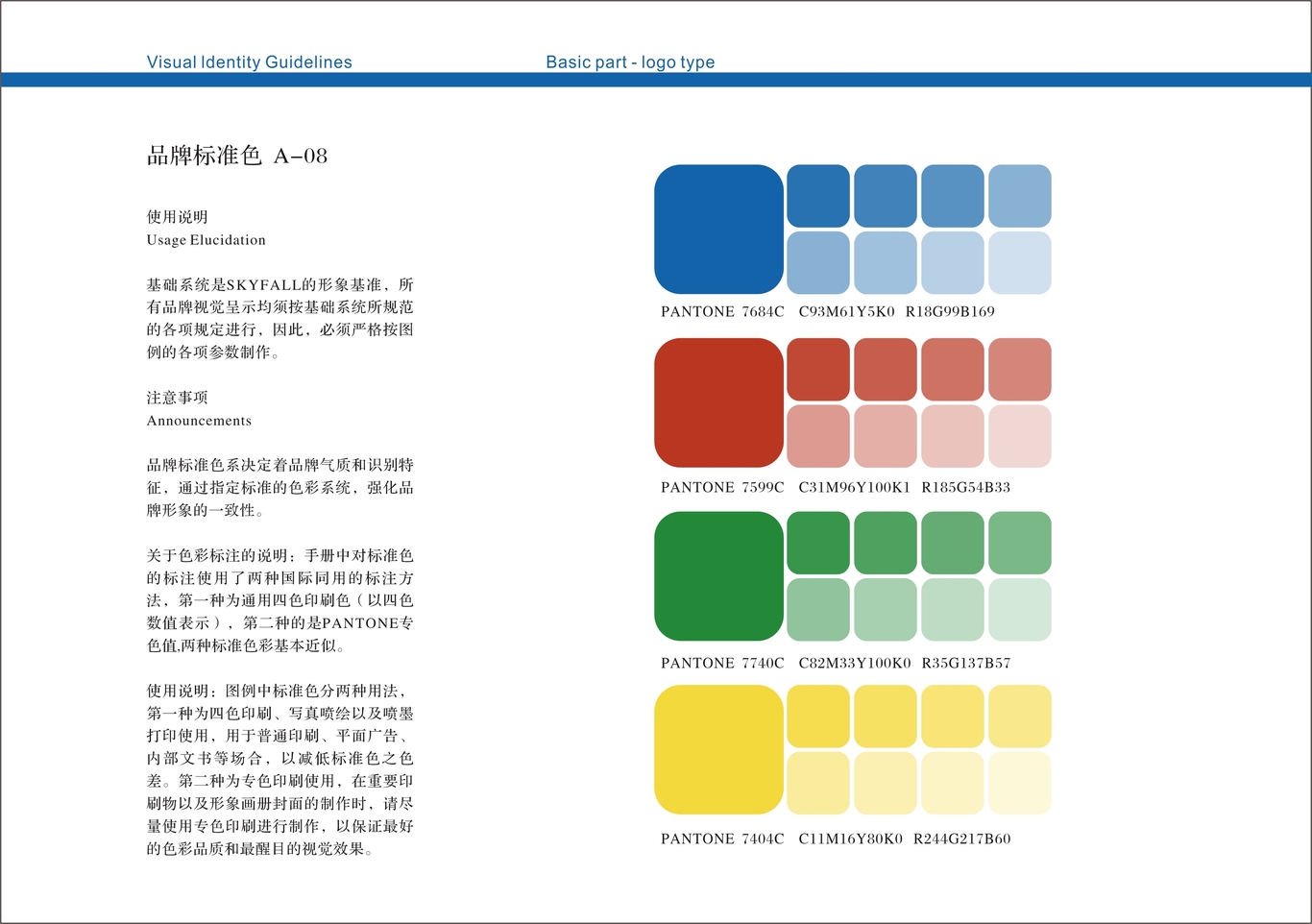Click the large green PANTONE 7740C swatch
The image size is (1312, 924).
719,576
